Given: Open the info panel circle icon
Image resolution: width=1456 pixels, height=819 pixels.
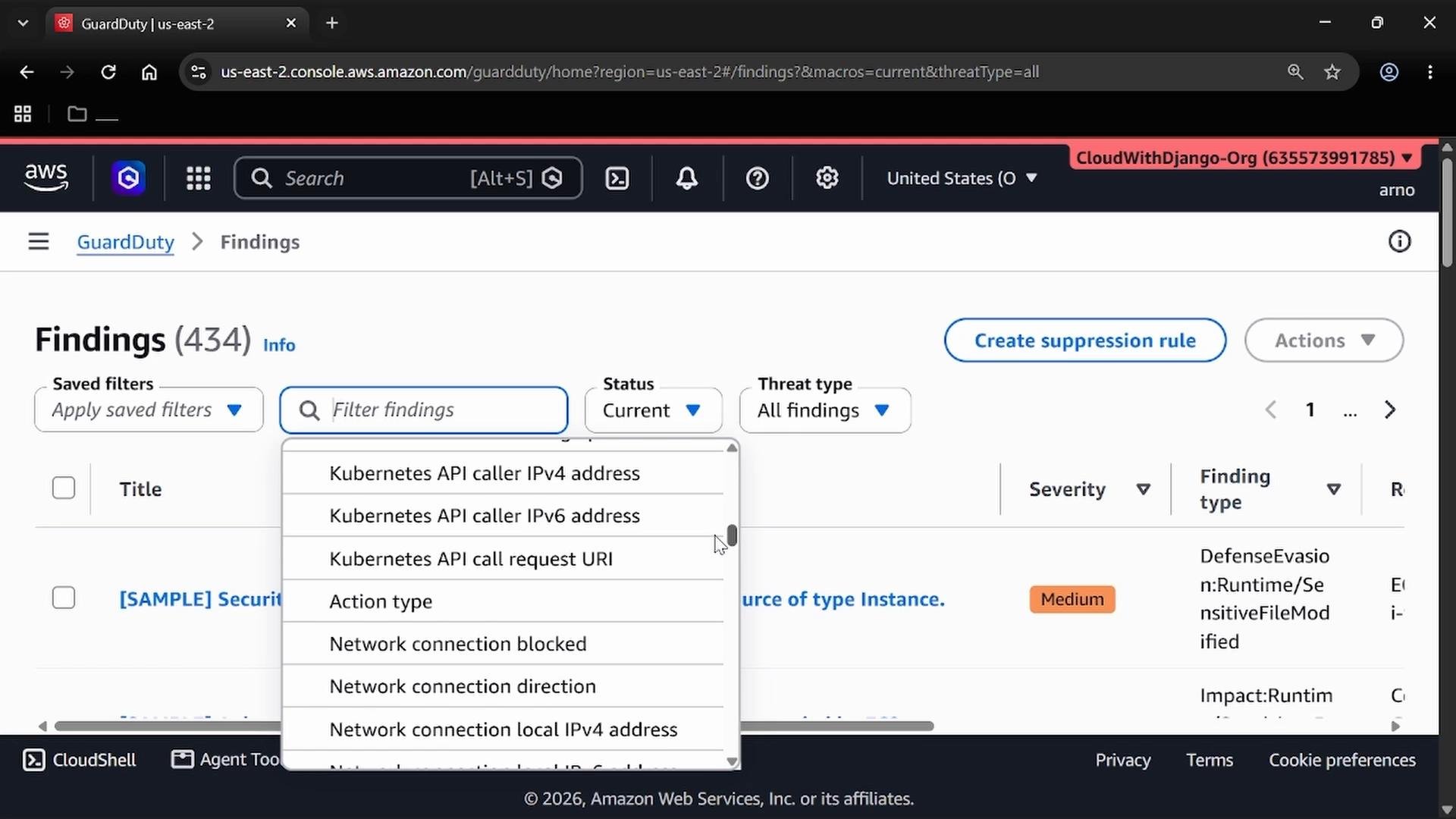Looking at the screenshot, I should pyautogui.click(x=1399, y=242).
